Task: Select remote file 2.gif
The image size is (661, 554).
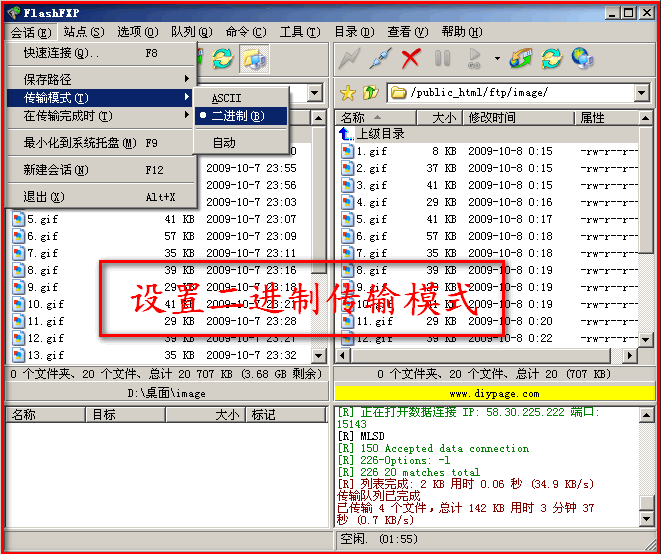Action: [364, 168]
